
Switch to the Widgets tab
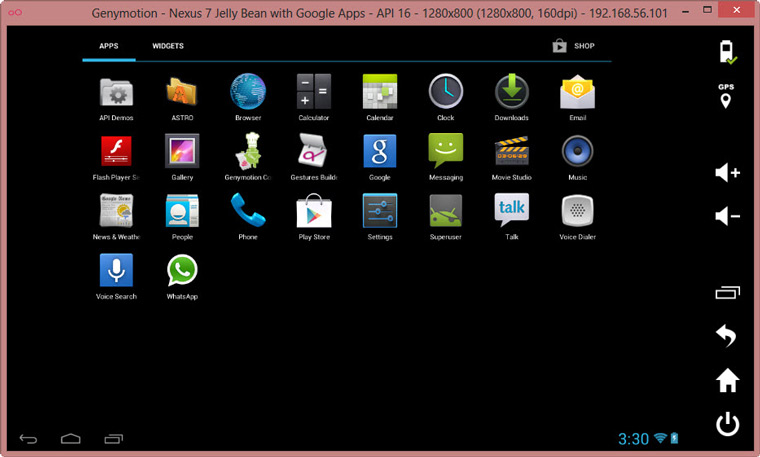(168, 46)
